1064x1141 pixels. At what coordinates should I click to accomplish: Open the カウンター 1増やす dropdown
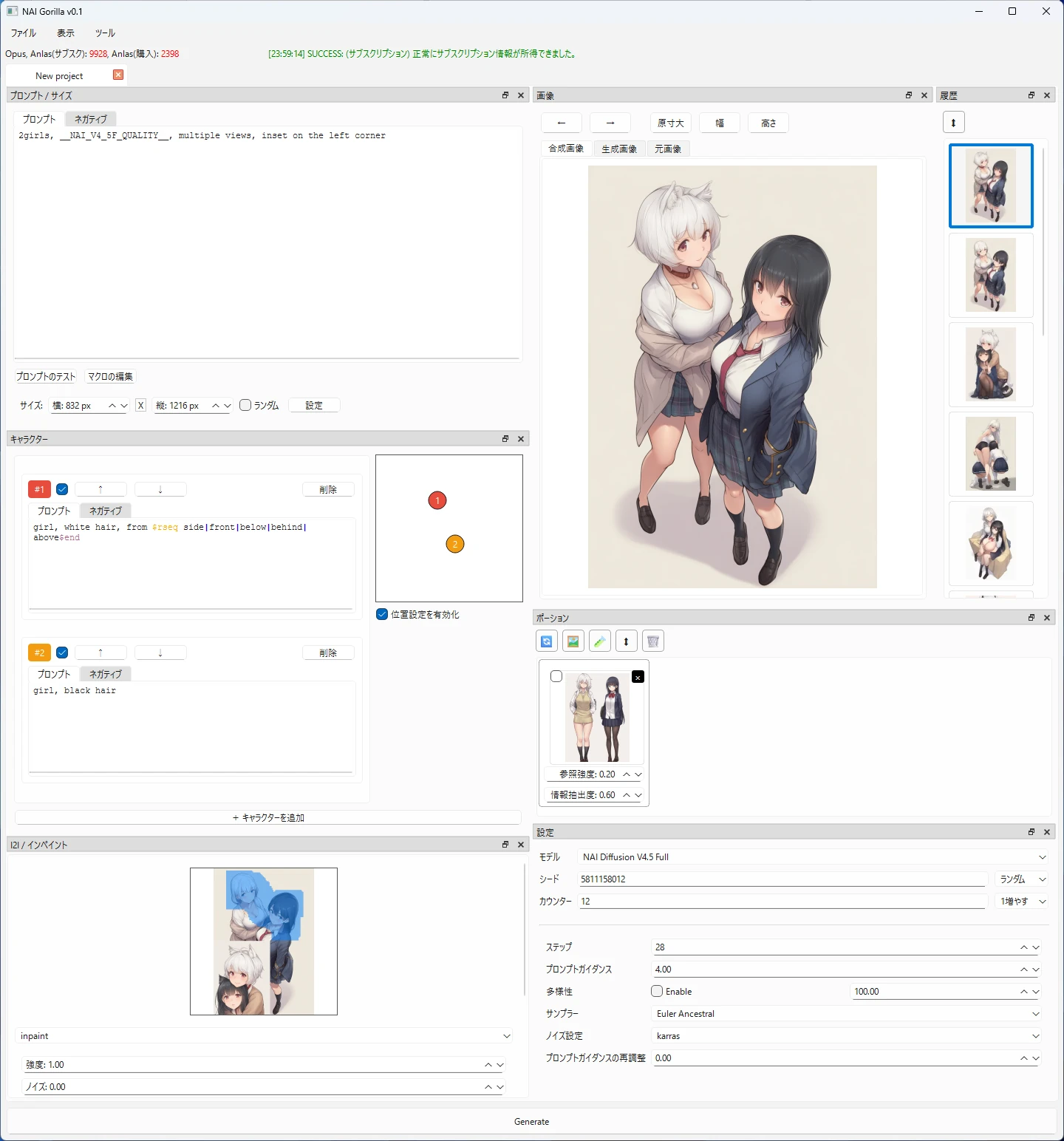tap(1022, 902)
